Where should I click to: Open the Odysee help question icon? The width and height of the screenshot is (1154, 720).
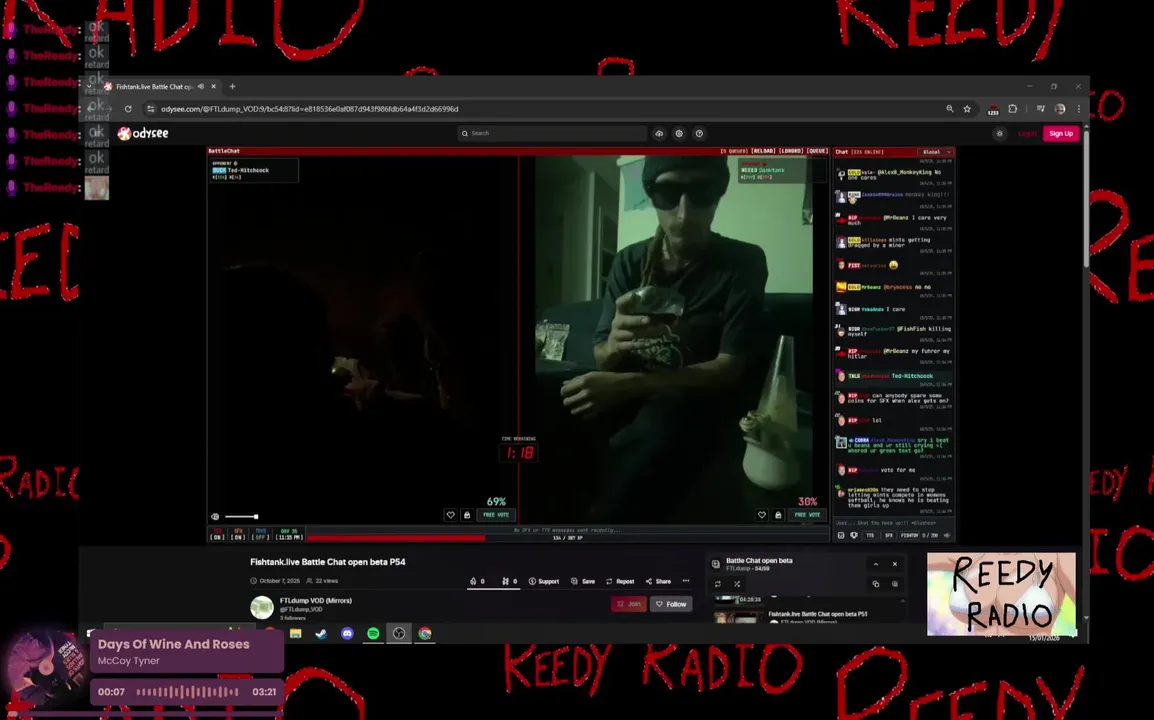[x=699, y=133]
